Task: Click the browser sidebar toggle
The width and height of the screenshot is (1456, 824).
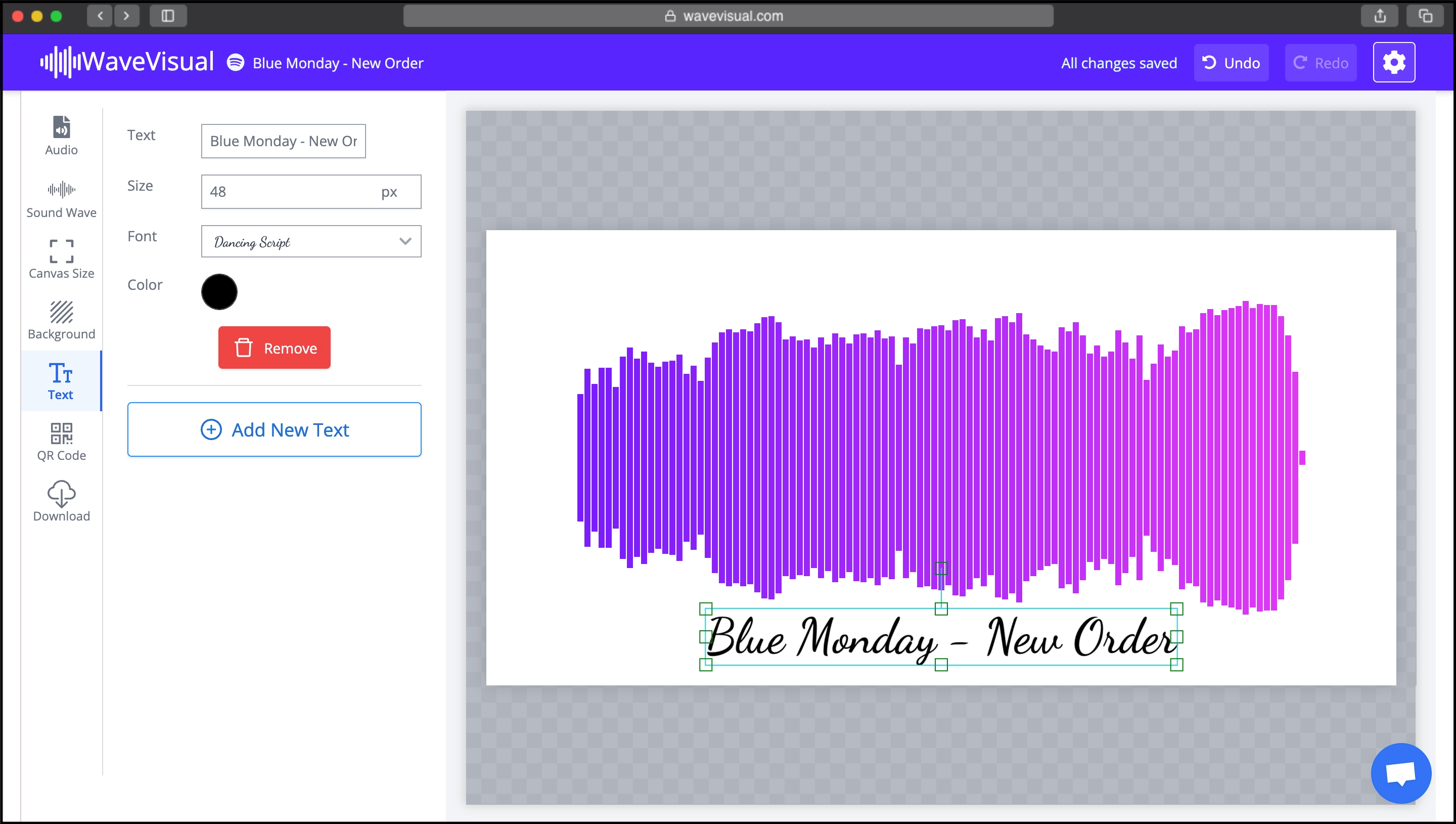Action: point(168,16)
